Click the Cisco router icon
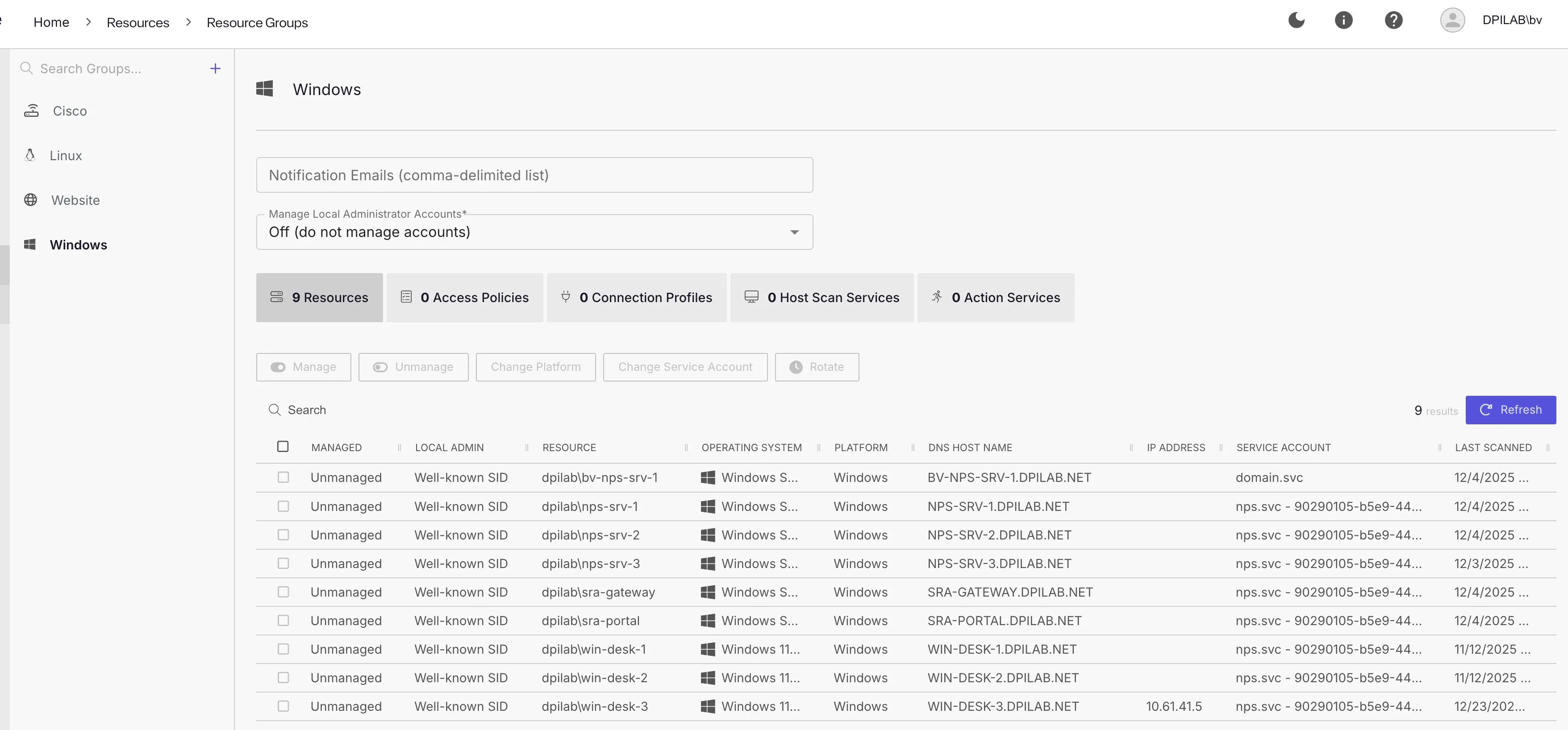This screenshot has width=1568, height=730. (x=31, y=111)
